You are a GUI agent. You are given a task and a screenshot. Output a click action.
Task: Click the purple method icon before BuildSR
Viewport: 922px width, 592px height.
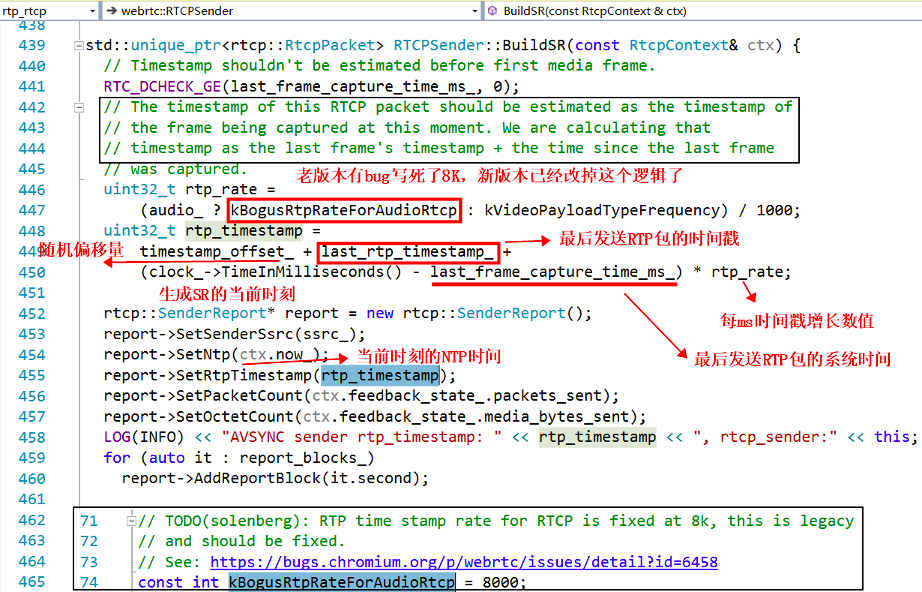[x=492, y=11]
